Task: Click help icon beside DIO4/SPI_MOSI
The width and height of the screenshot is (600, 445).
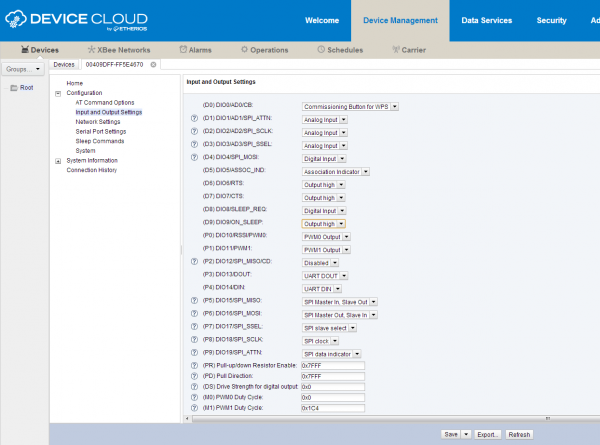Action: tap(195, 157)
